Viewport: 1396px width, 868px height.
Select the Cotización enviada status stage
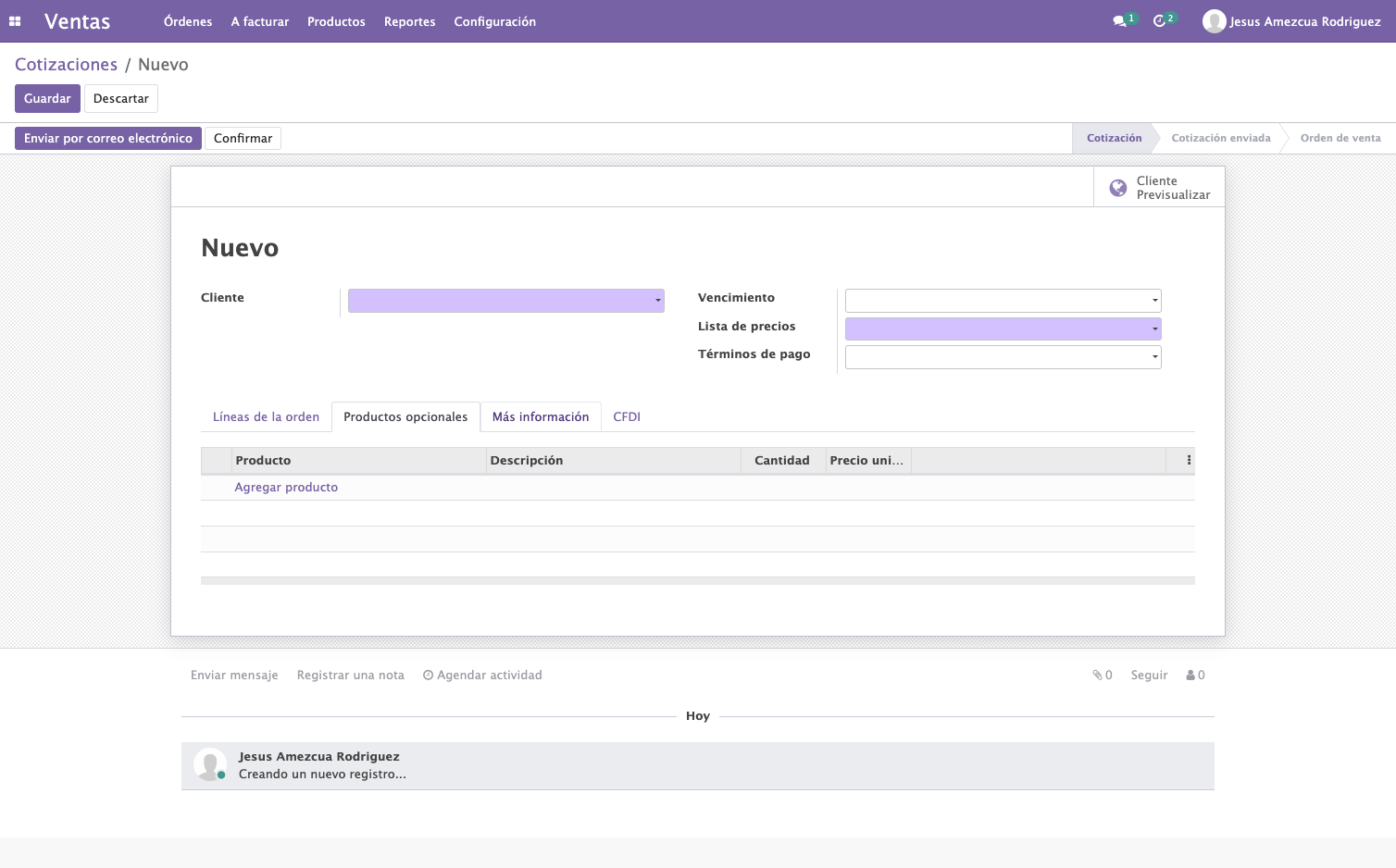pyautogui.click(x=1221, y=139)
